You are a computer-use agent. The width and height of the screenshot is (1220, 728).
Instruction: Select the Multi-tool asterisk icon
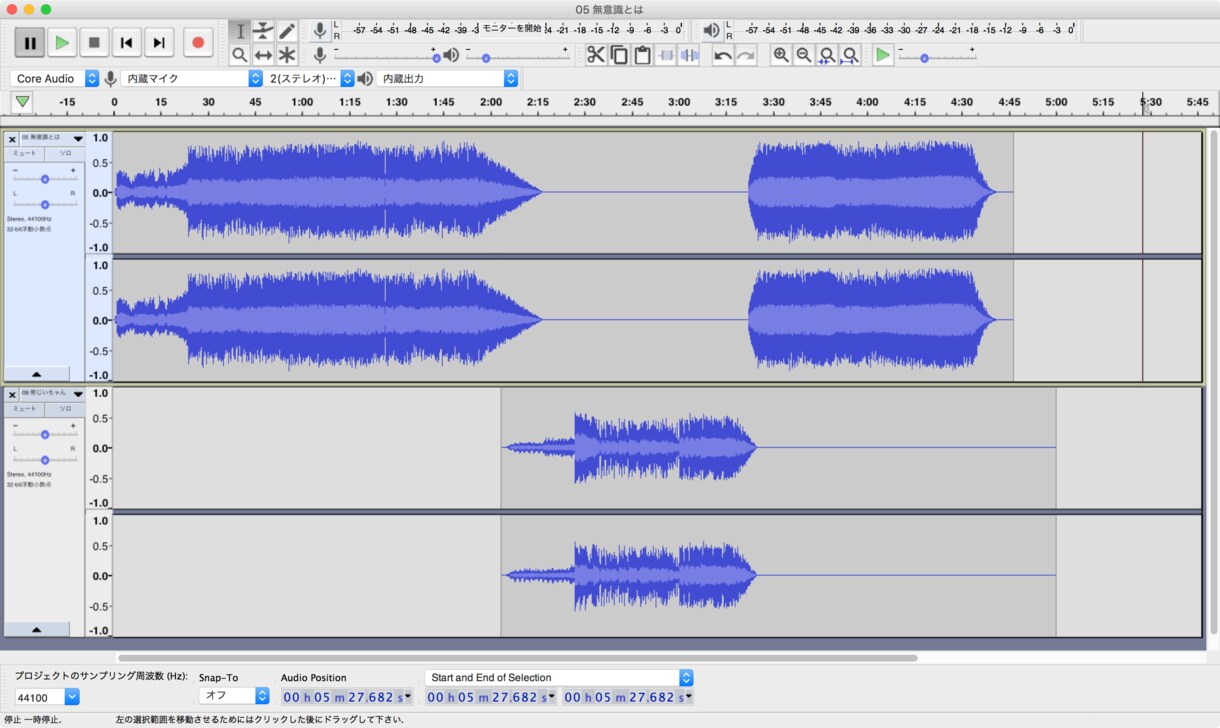tap(287, 55)
